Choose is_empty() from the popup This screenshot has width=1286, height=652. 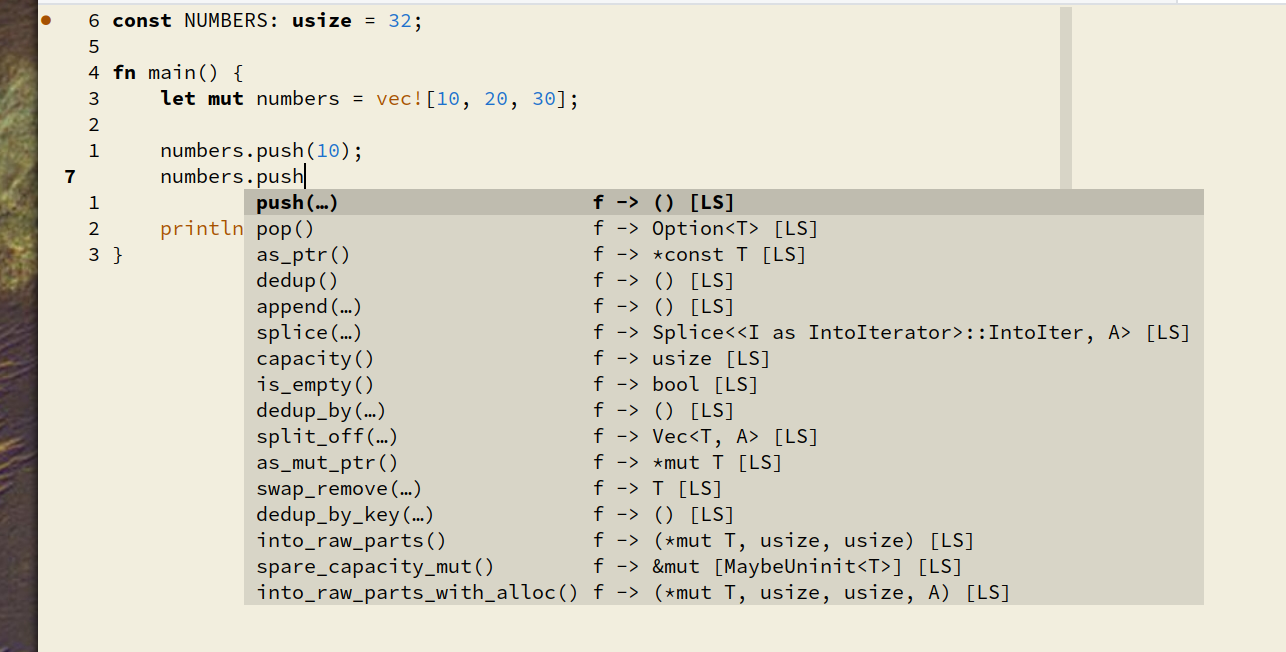point(724,385)
